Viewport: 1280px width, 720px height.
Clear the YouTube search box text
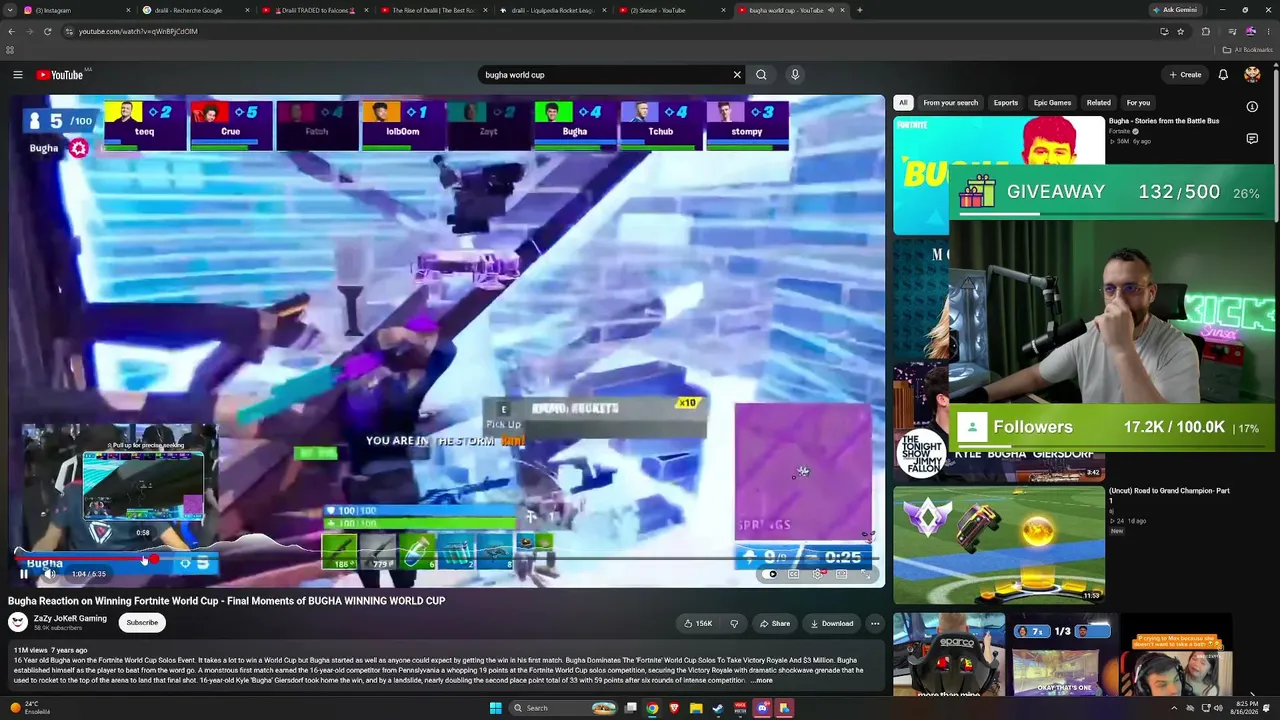(737, 75)
